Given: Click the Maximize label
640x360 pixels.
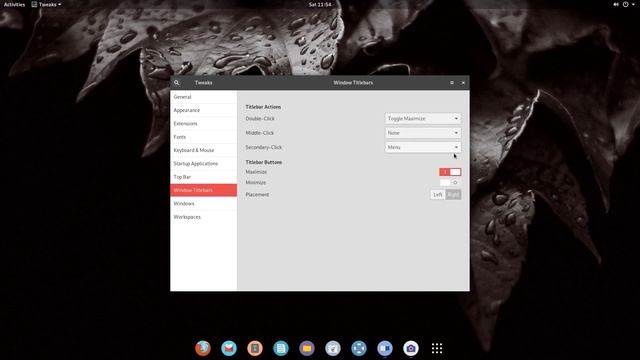Looking at the screenshot, I should pos(256,172).
